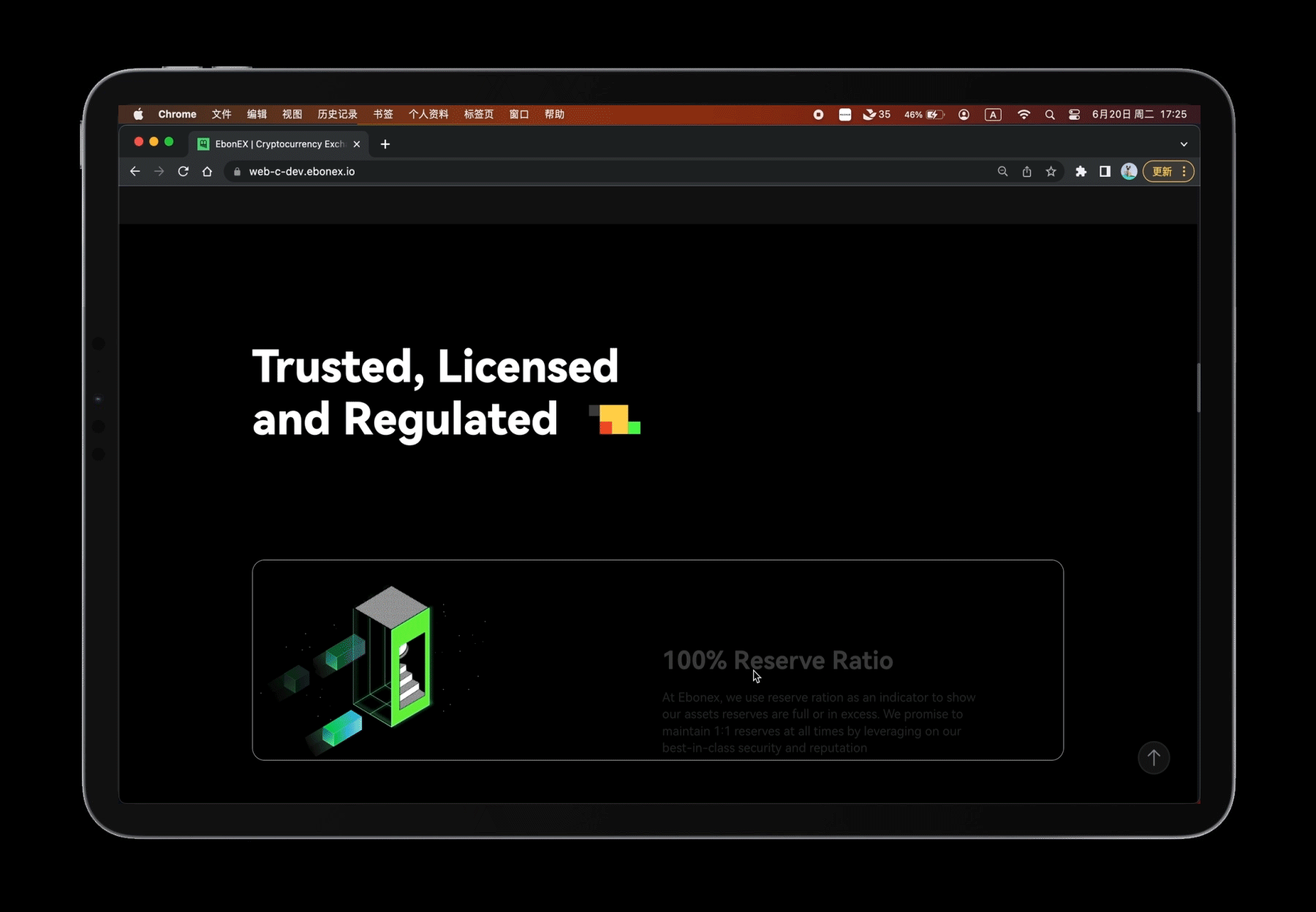
Task: Open the Extensions puzzle icon
Action: click(x=1081, y=171)
